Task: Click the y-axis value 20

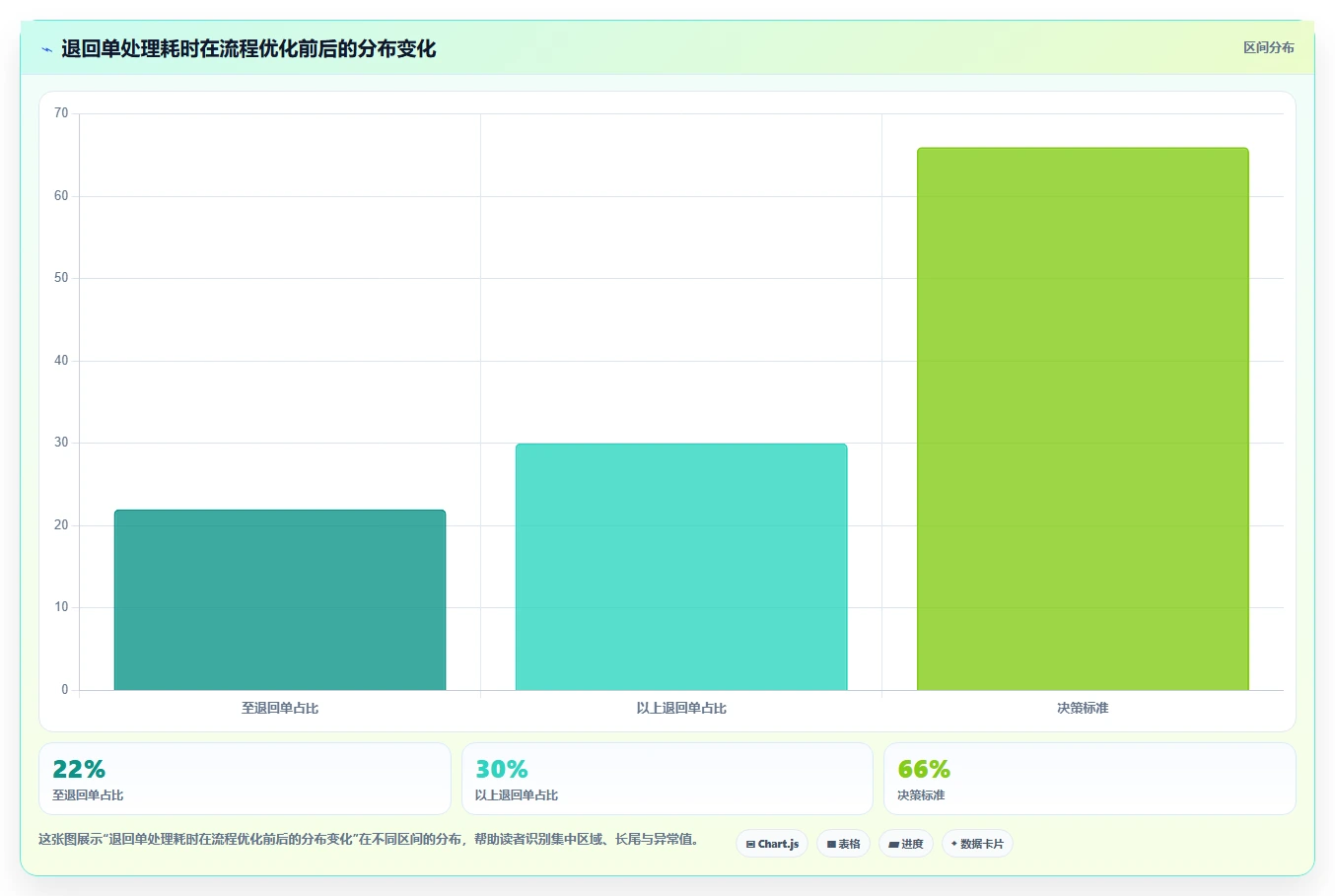Action: tap(61, 525)
